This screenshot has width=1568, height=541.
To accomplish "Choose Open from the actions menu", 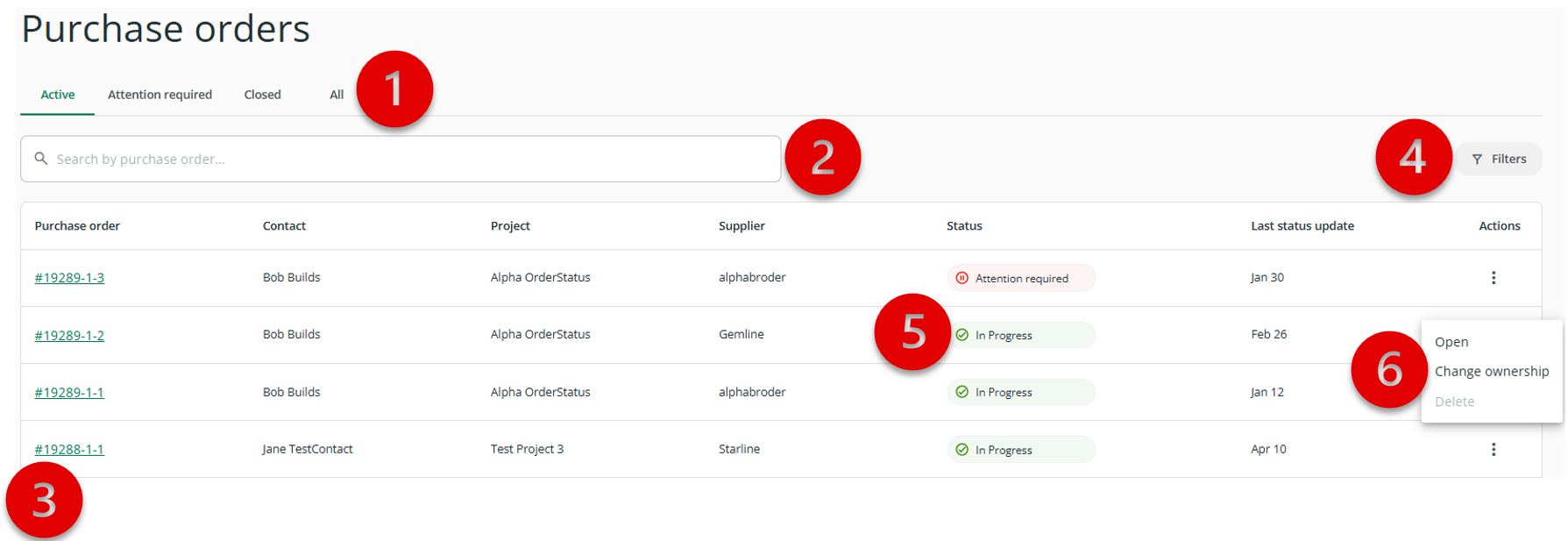I will click(1451, 342).
